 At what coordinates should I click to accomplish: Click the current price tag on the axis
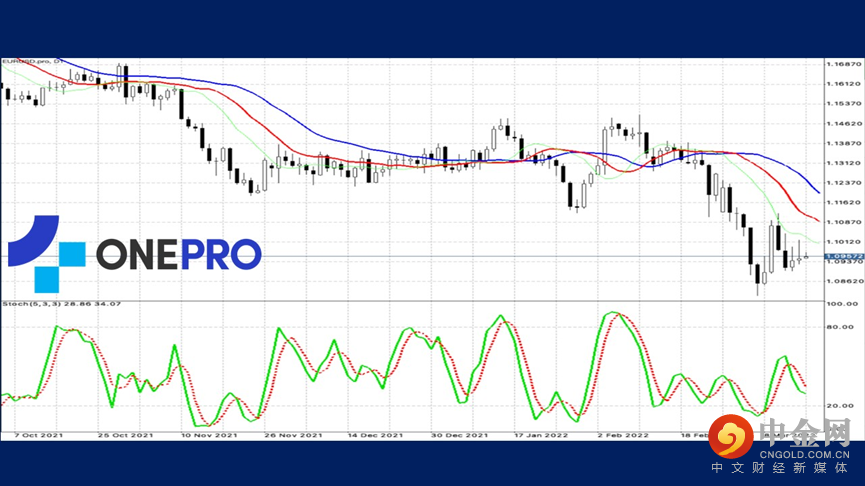coord(844,257)
